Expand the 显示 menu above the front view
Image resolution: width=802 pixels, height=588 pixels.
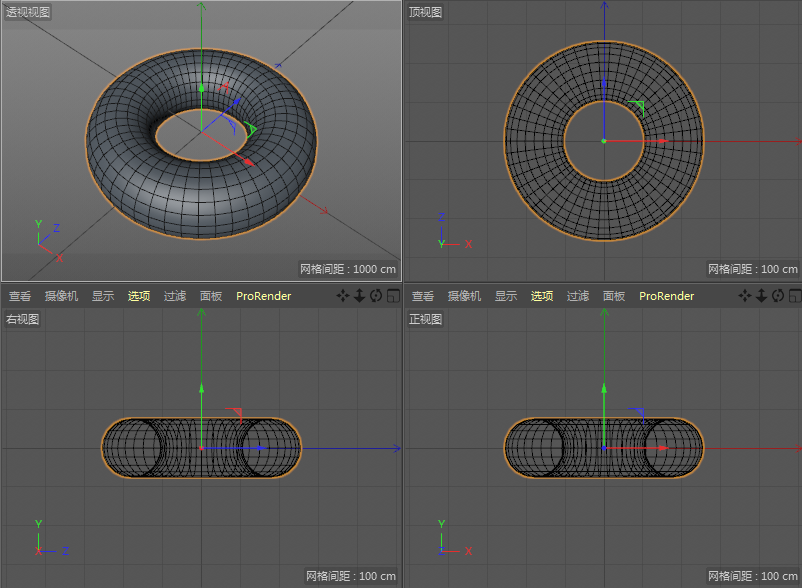click(x=506, y=296)
